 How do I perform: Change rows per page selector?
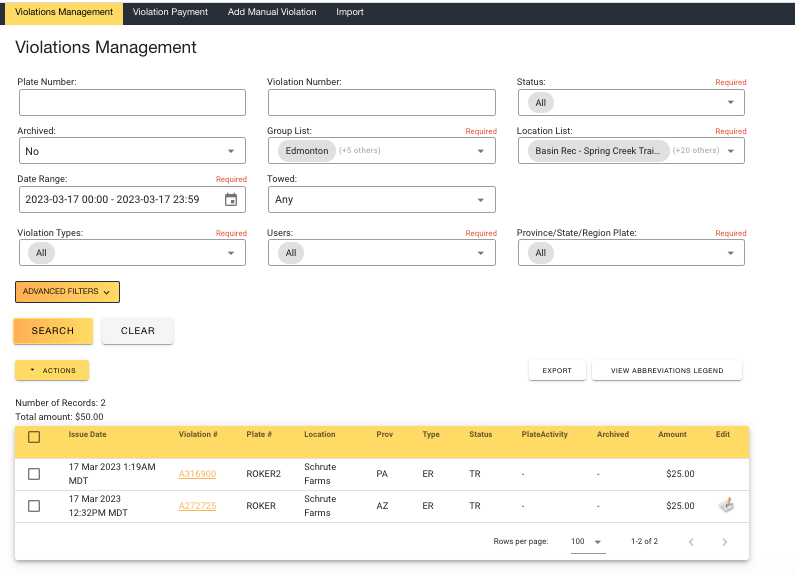pyautogui.click(x=587, y=542)
